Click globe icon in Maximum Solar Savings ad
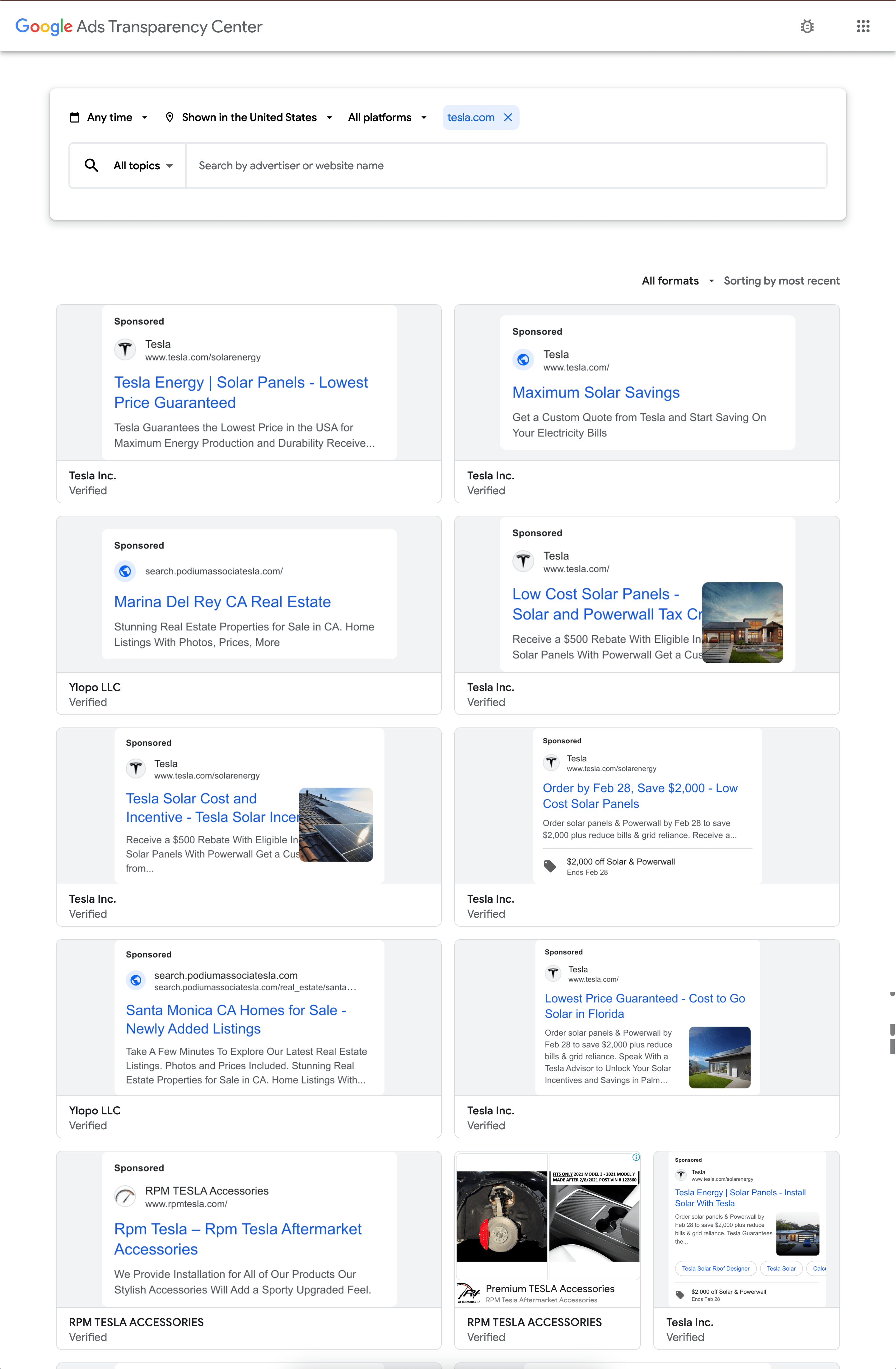Viewport: 896px width, 1369px height. 523,360
